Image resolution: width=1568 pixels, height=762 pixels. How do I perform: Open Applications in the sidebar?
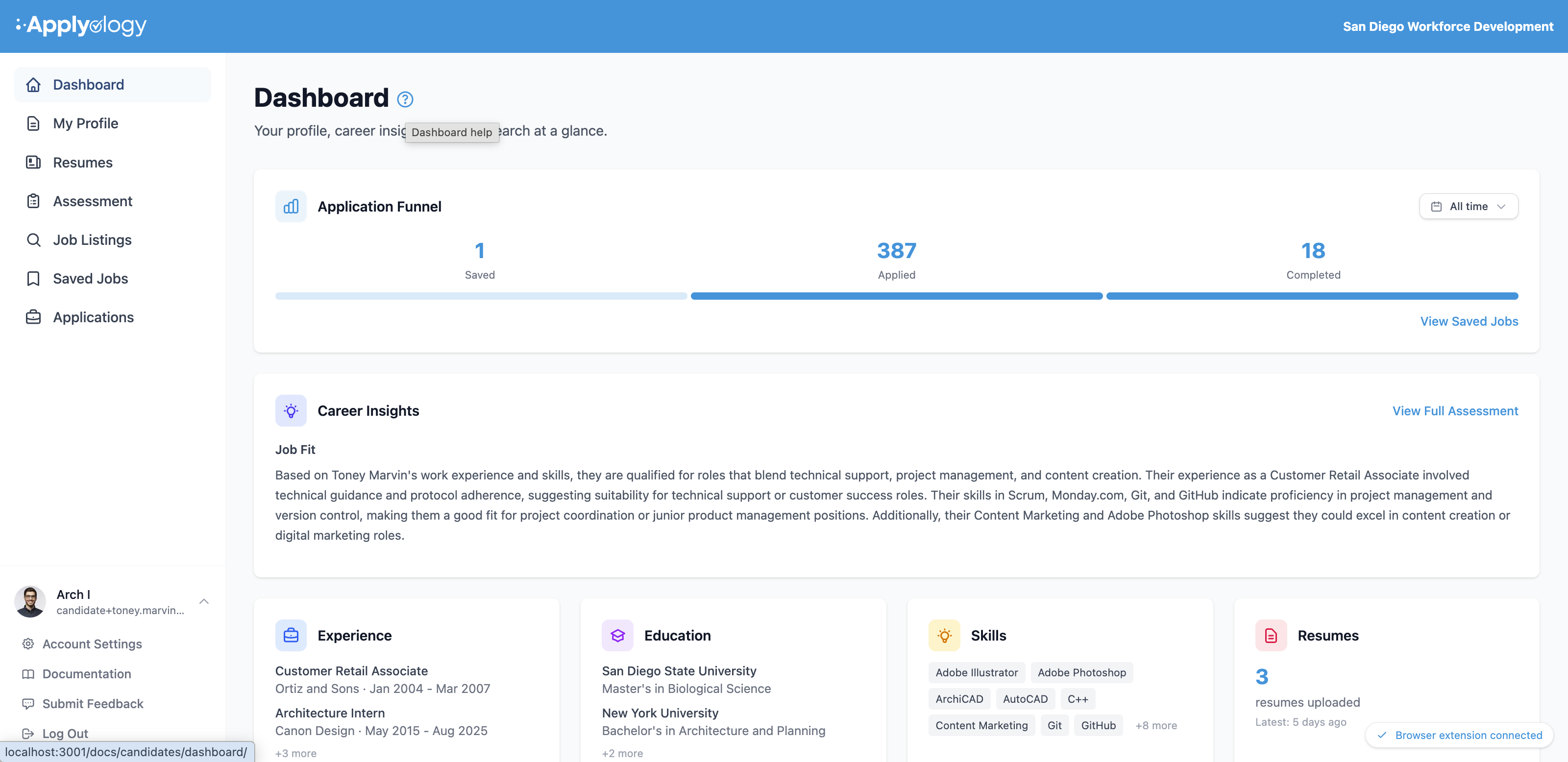click(113, 317)
